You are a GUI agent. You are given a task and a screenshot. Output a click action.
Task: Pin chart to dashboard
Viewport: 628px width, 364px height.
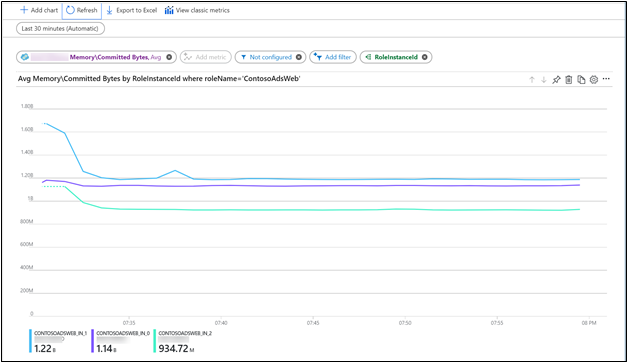click(x=556, y=80)
